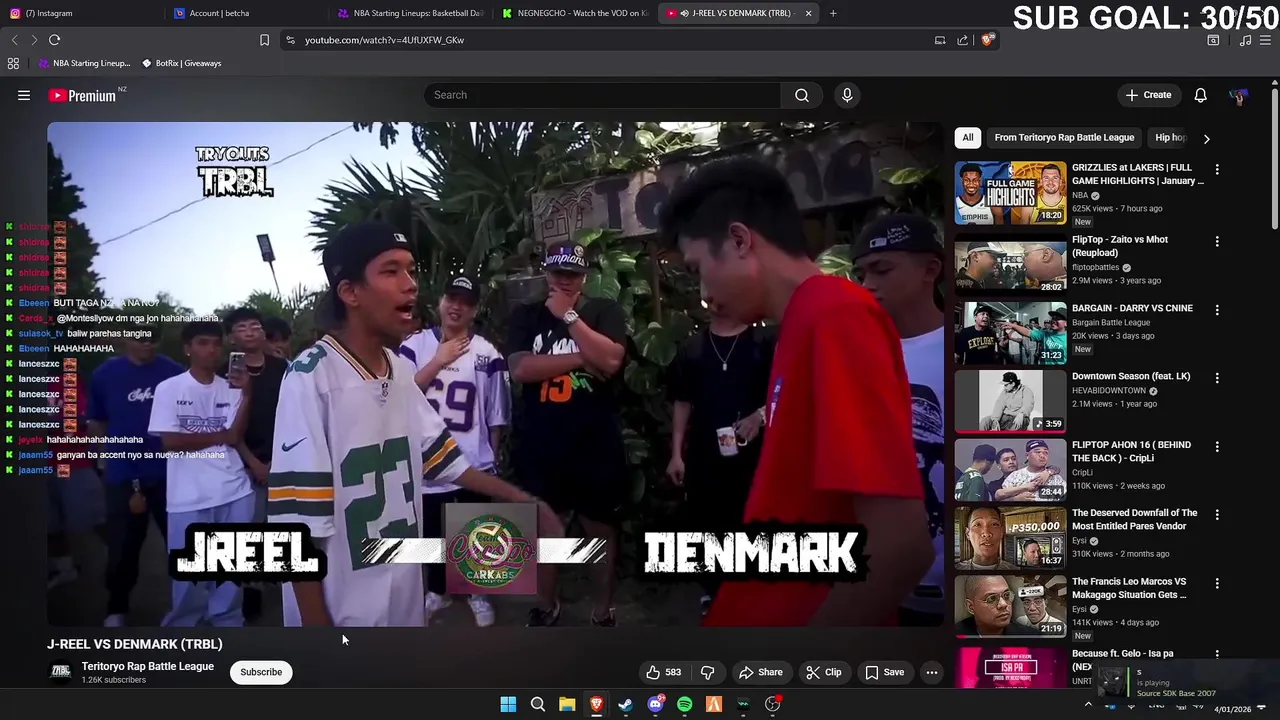Click the Clip button
The height and width of the screenshot is (720, 1280).
824,672
